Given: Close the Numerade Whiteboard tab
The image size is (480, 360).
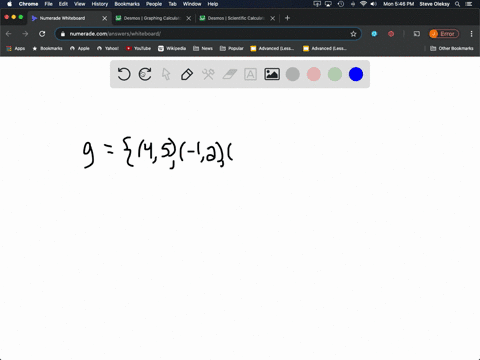Looking at the screenshot, I should click(x=104, y=18).
